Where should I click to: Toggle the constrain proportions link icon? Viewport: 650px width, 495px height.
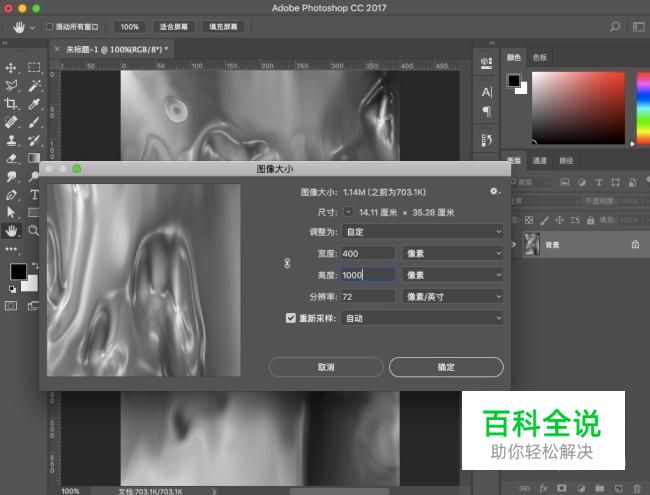tap(287, 263)
